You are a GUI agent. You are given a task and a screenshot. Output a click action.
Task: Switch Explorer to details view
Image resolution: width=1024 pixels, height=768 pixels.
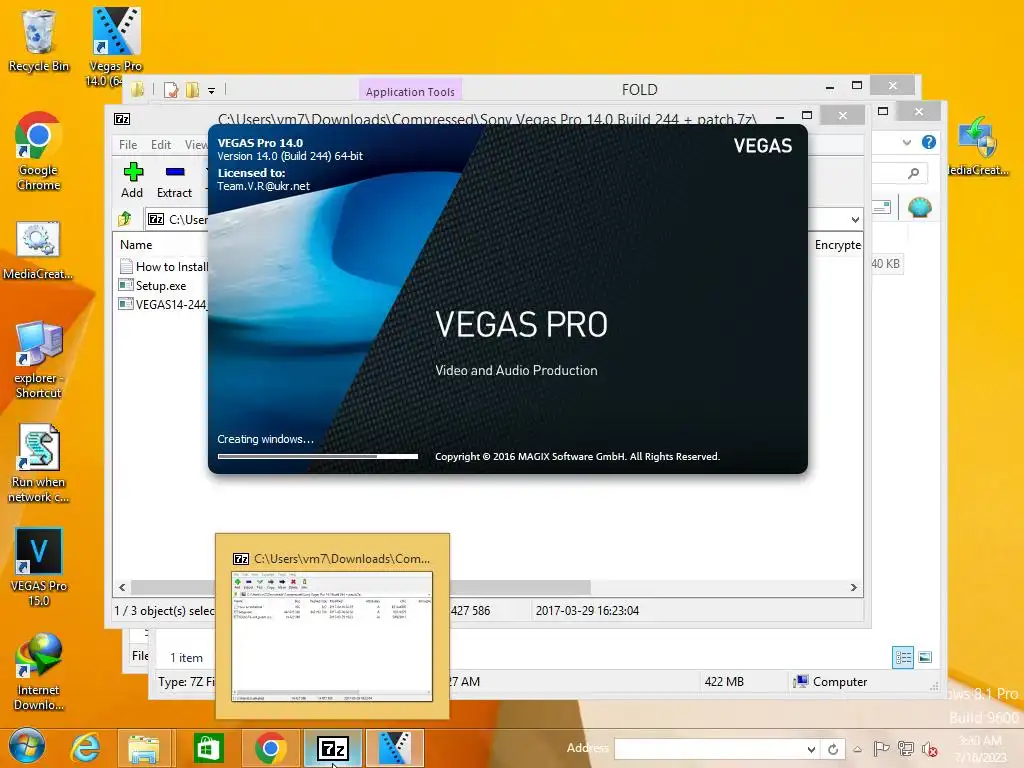[x=903, y=657]
